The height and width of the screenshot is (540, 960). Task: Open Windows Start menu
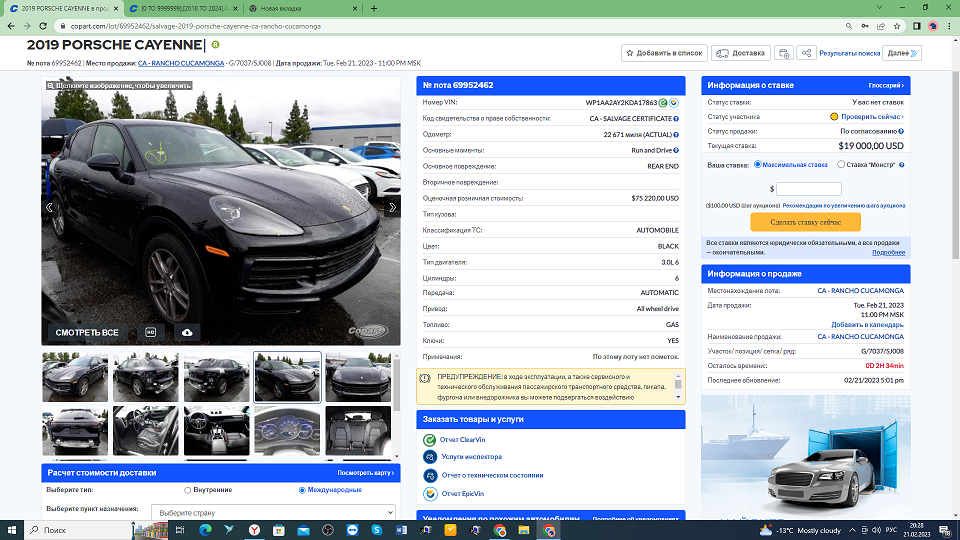pos(12,530)
